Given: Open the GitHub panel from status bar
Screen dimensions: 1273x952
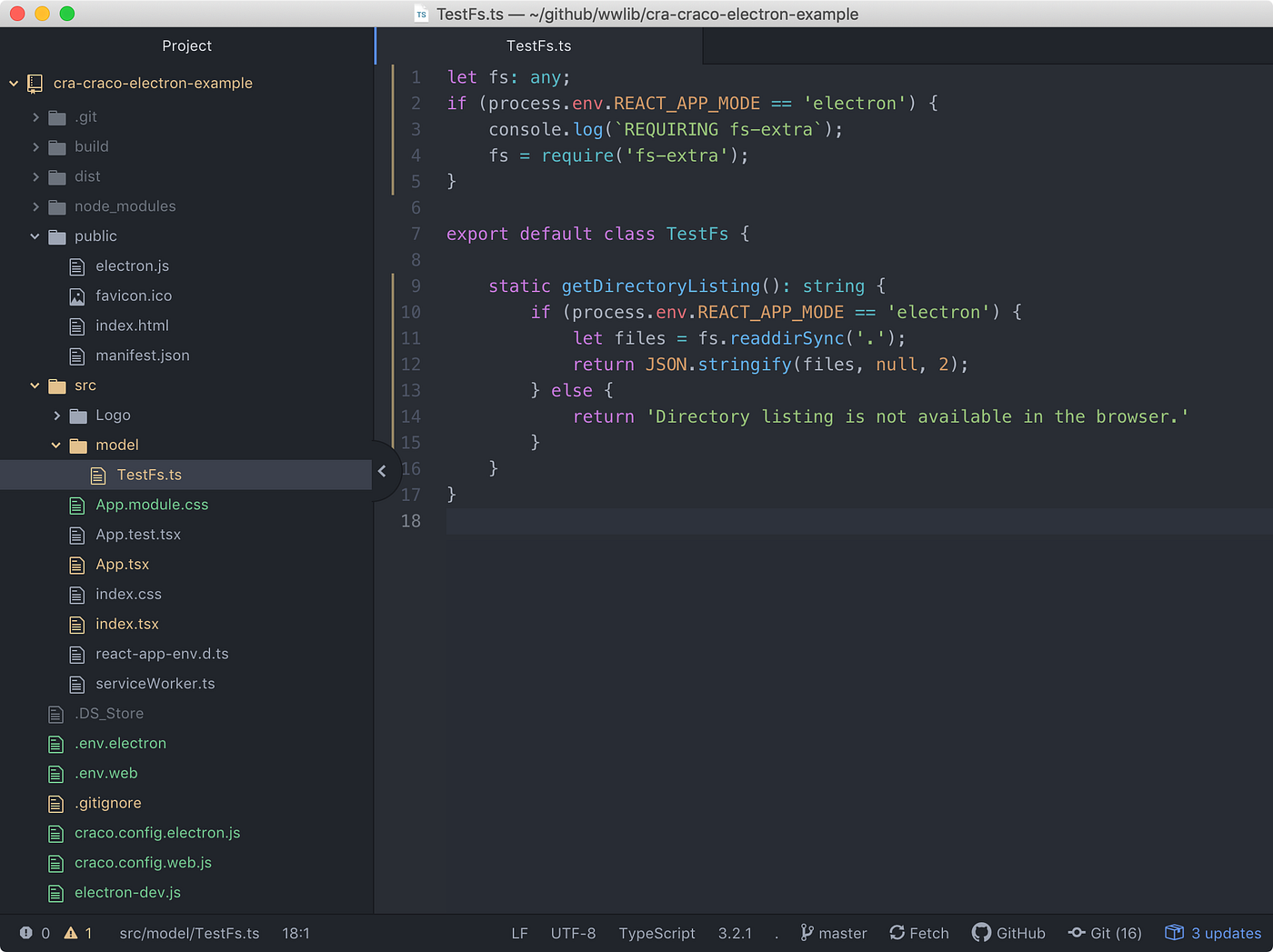Looking at the screenshot, I should (x=1008, y=933).
